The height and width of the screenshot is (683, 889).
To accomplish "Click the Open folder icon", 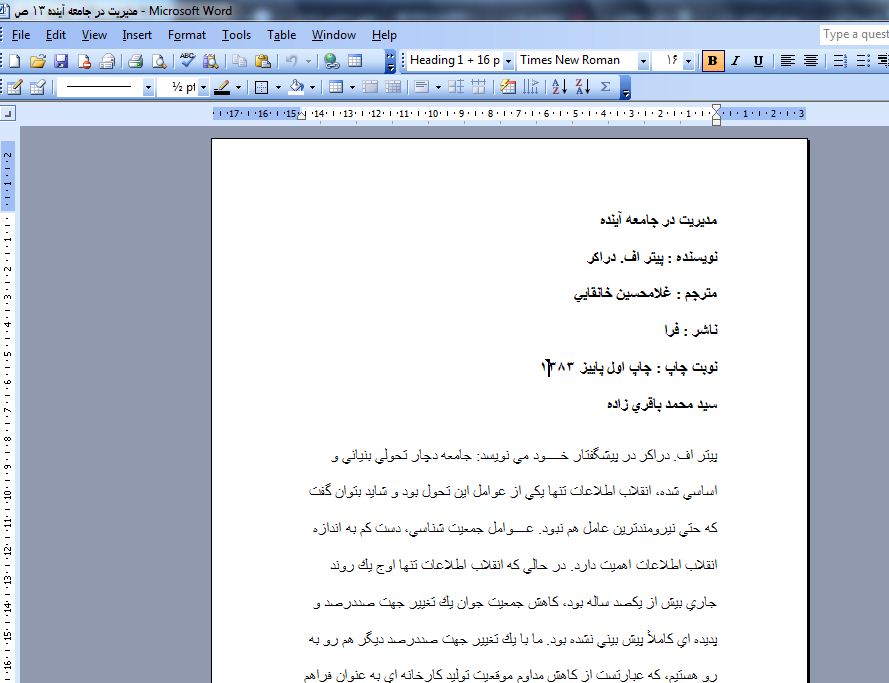I will click(x=38, y=61).
